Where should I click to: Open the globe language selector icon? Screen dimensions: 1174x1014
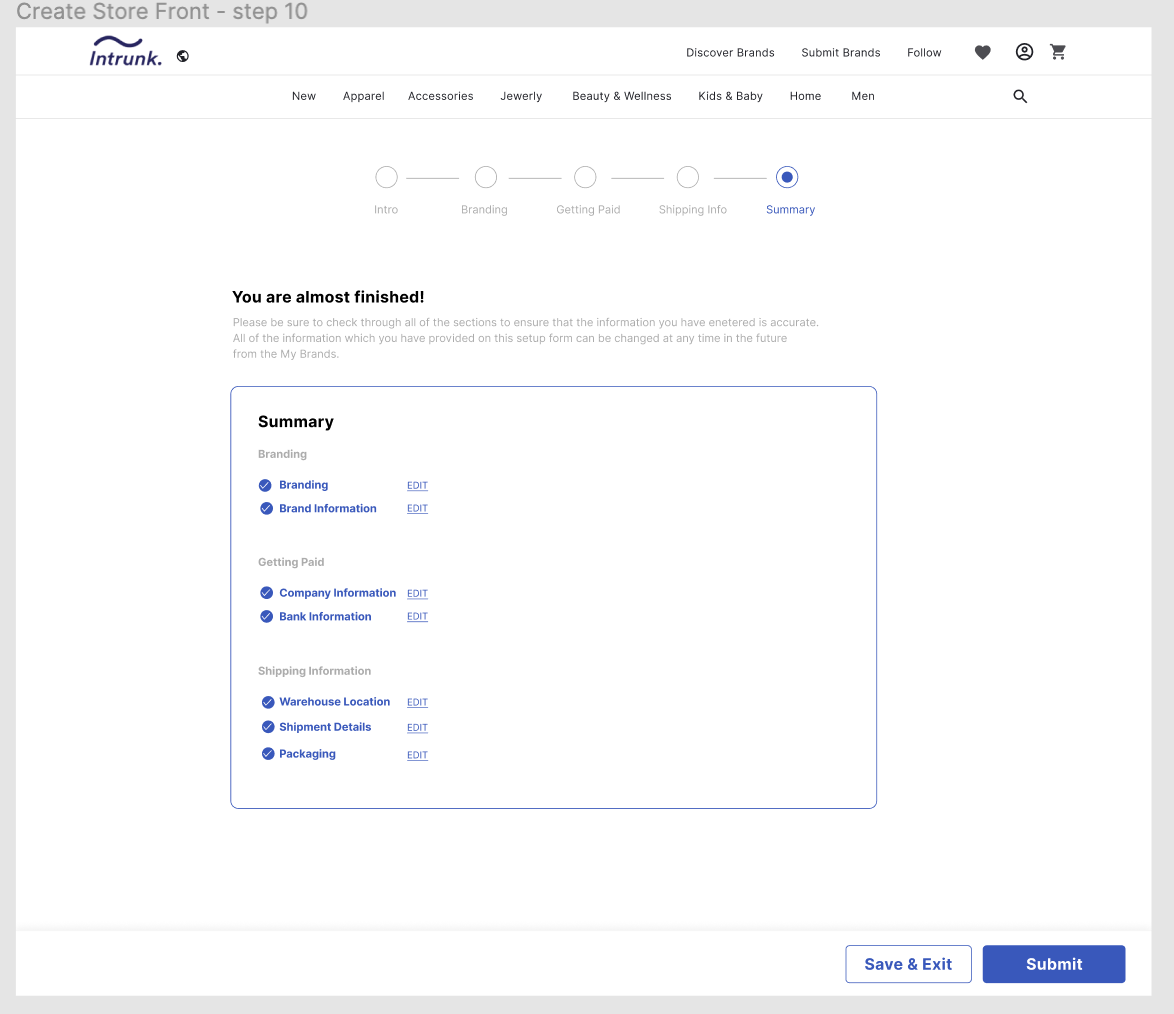point(183,56)
